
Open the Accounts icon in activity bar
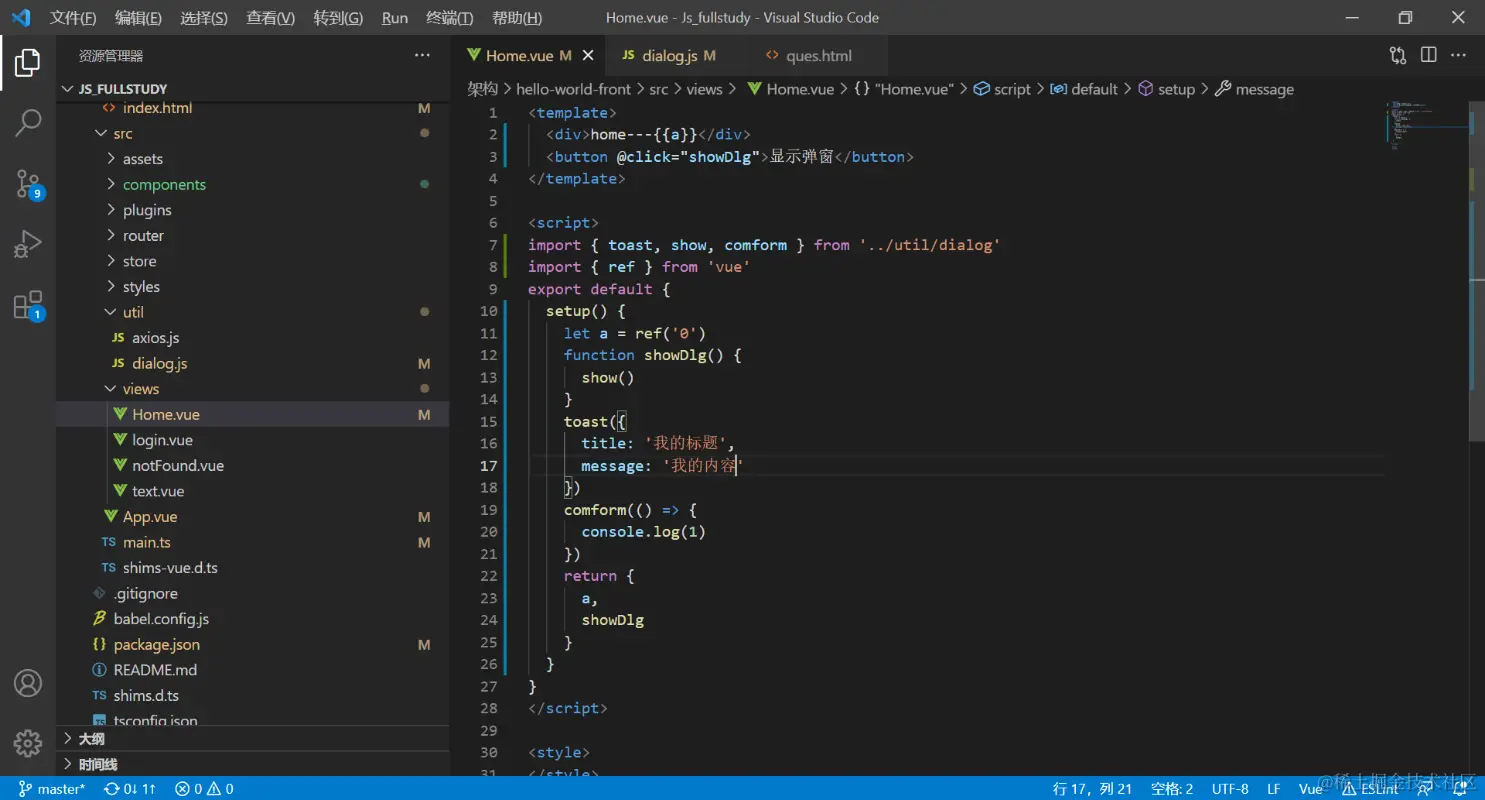pyautogui.click(x=27, y=684)
